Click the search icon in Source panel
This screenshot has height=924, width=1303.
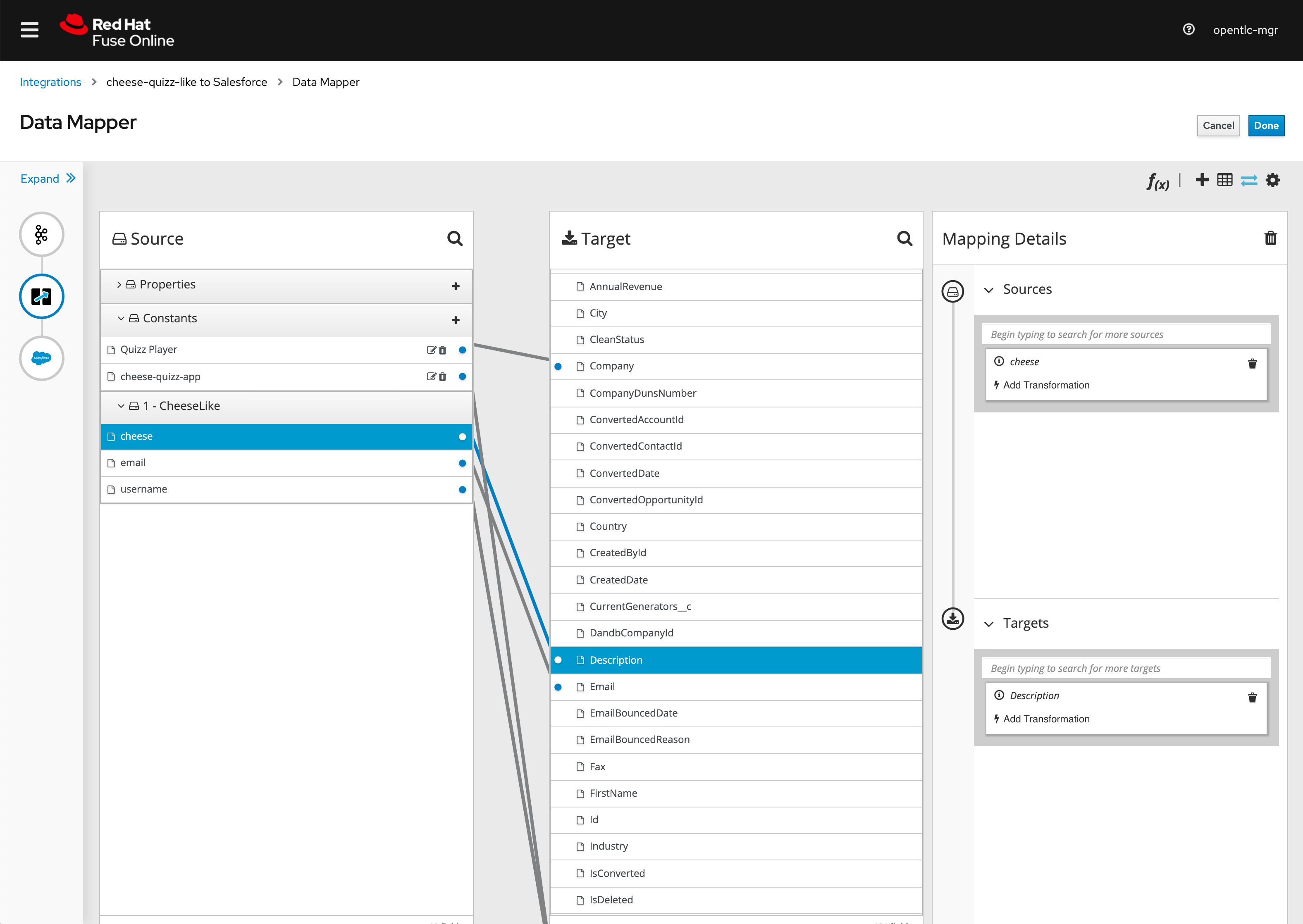click(455, 239)
